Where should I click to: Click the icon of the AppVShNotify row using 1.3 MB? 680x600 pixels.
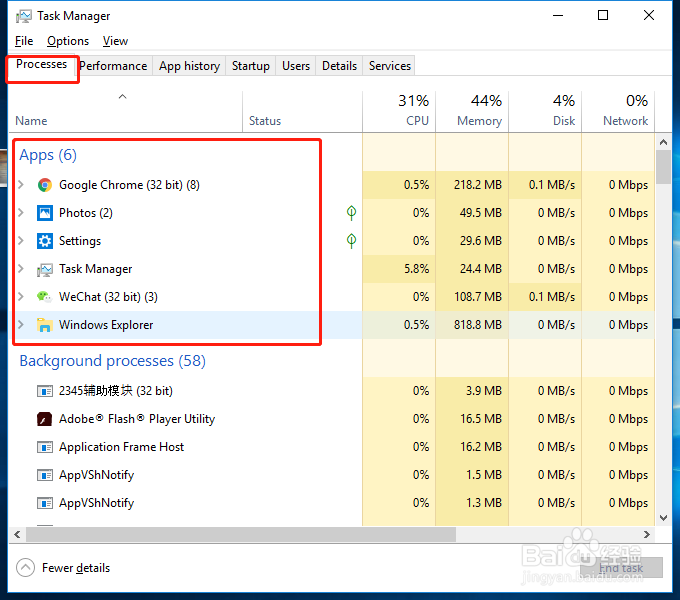click(x=45, y=503)
